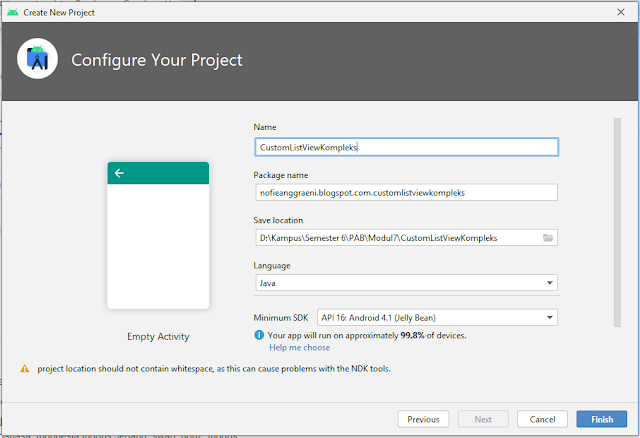Click the 'Empty Activity' caption
640x438 pixels.
point(158,336)
